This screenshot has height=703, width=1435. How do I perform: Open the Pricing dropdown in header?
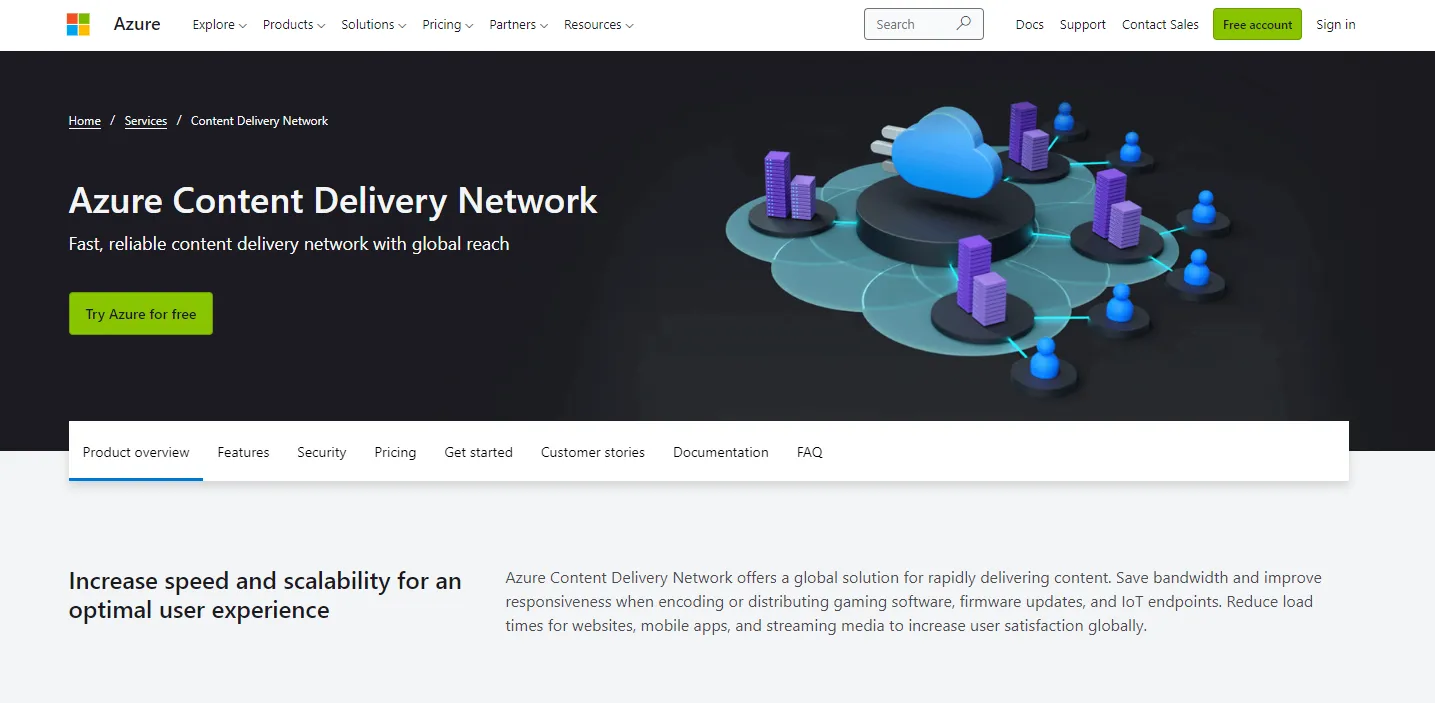coord(447,24)
